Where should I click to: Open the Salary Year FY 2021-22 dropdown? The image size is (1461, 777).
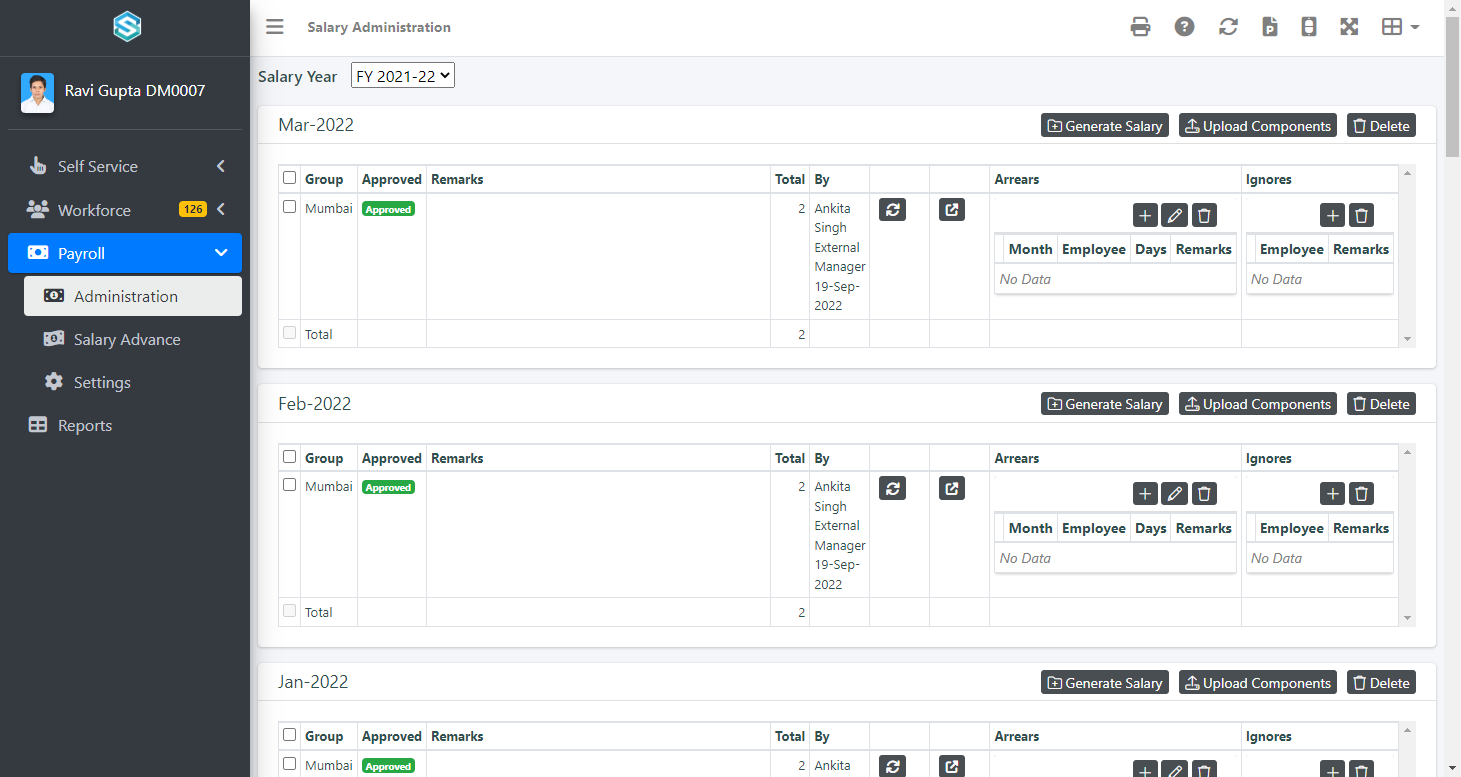click(x=403, y=76)
